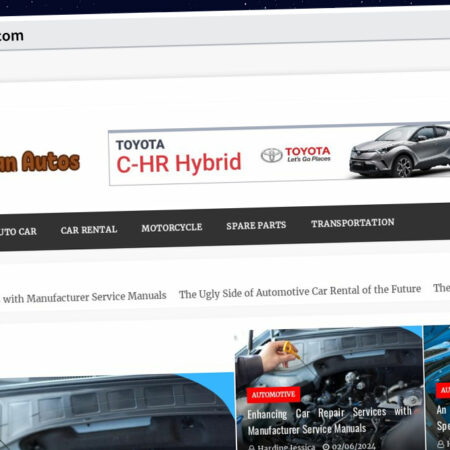Open the engine oil dipstick article thumbnail
Image resolution: width=450 pixels, height=450 pixels.
(x=329, y=388)
